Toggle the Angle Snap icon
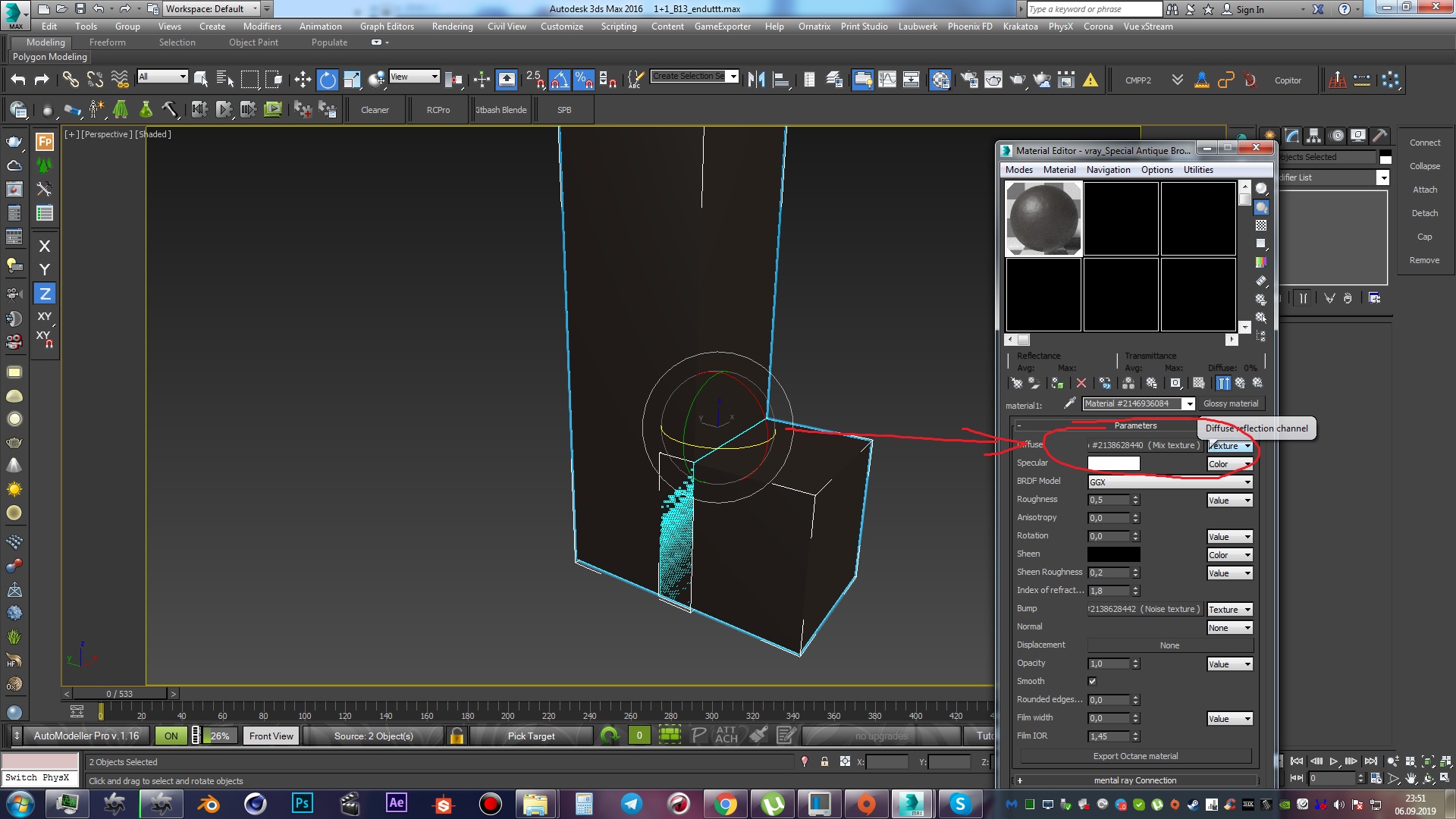The image size is (1456, 819). tap(559, 80)
